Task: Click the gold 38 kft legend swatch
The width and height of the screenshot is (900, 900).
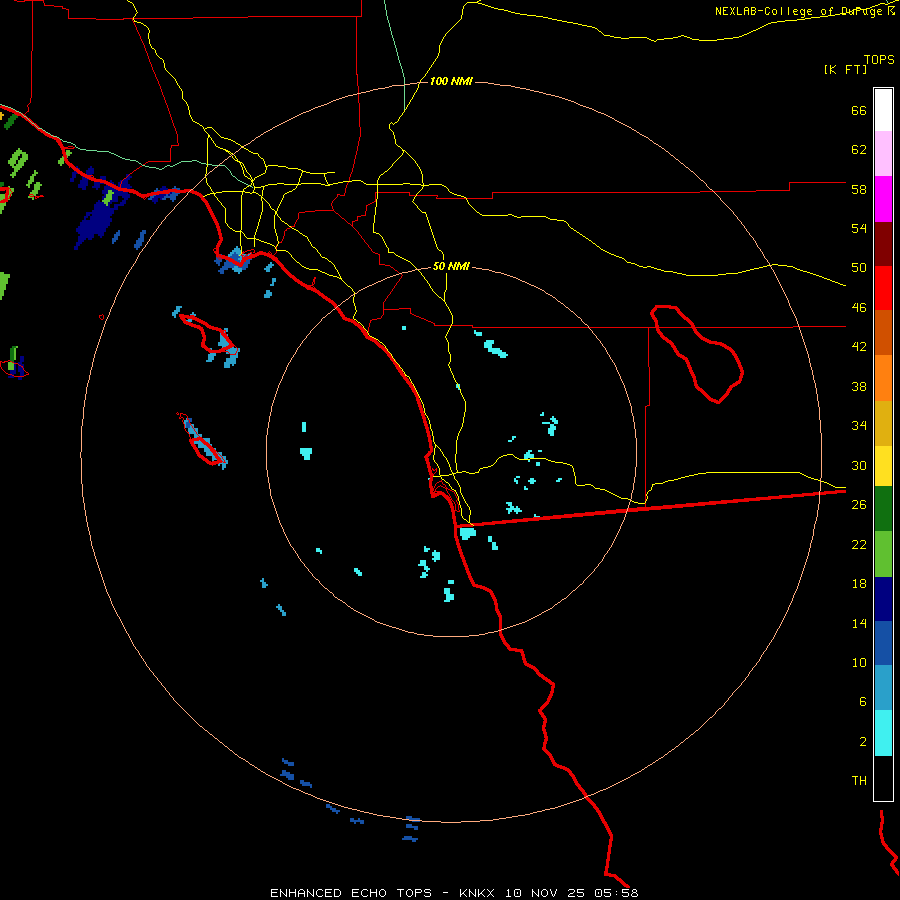Action: 883,423
